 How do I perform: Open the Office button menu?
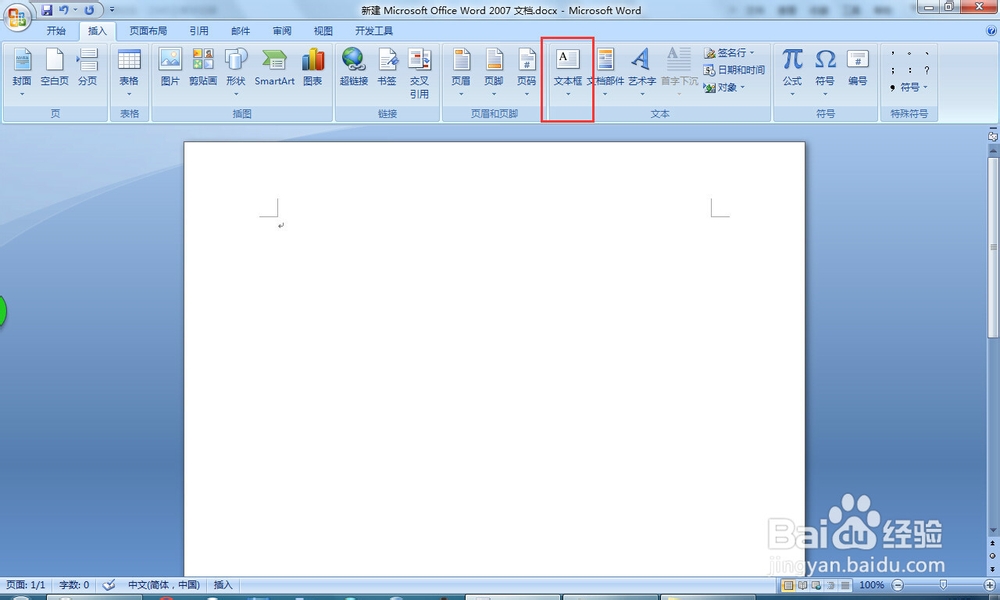[x=17, y=17]
